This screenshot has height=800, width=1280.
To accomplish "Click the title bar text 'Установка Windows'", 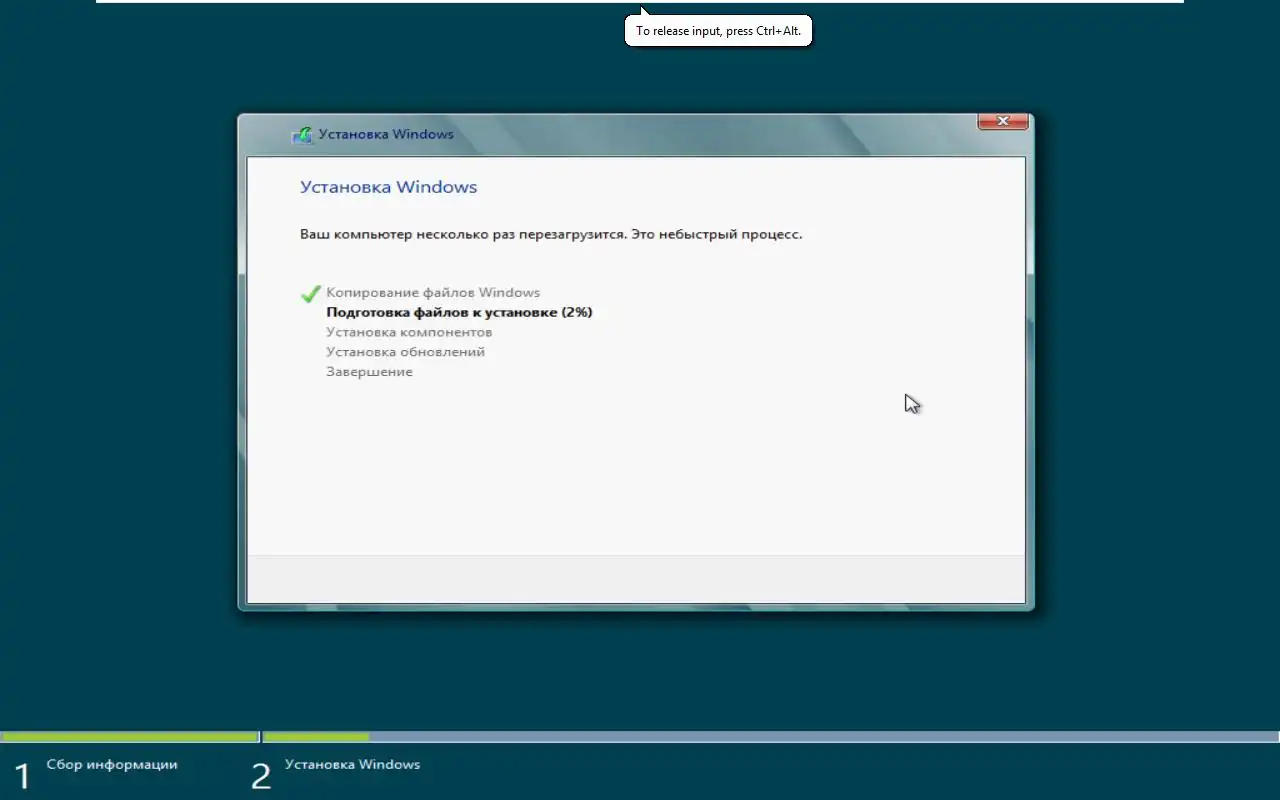I will pos(386,134).
